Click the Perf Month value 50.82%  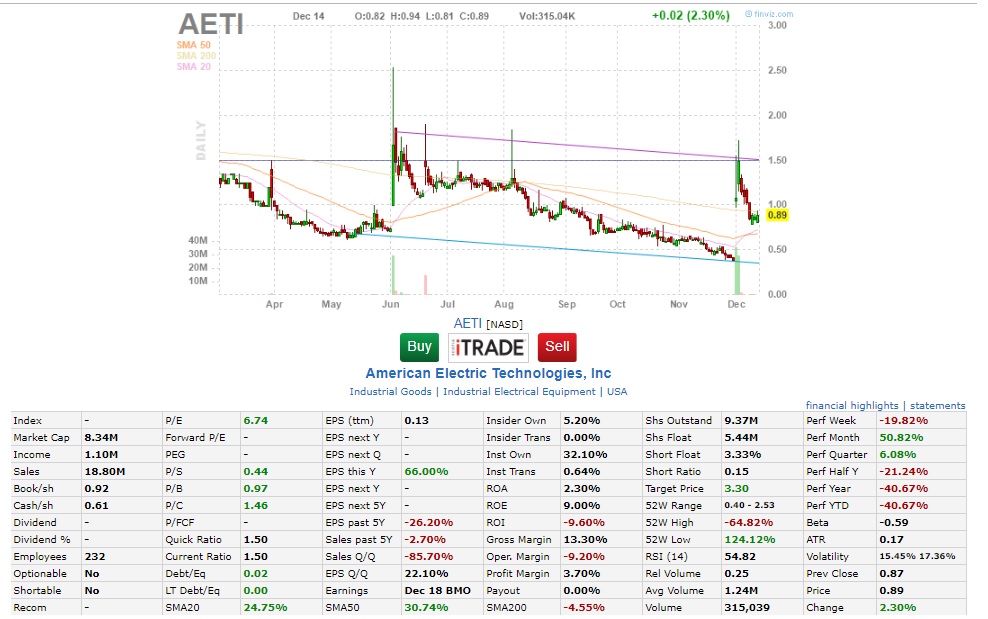[902, 437]
